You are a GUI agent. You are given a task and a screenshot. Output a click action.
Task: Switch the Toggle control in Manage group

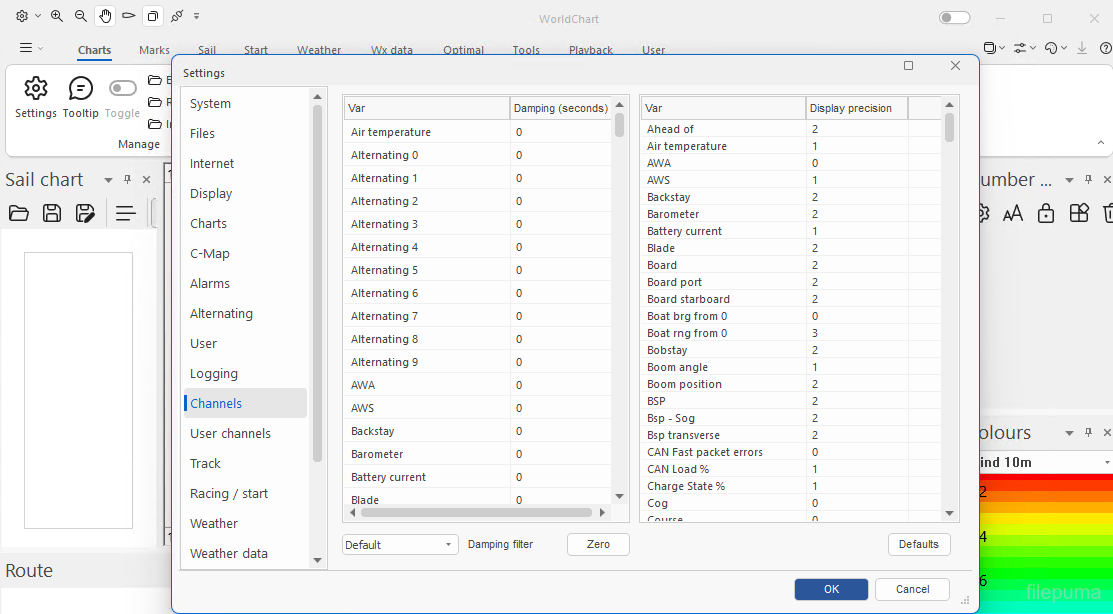pyautogui.click(x=123, y=89)
